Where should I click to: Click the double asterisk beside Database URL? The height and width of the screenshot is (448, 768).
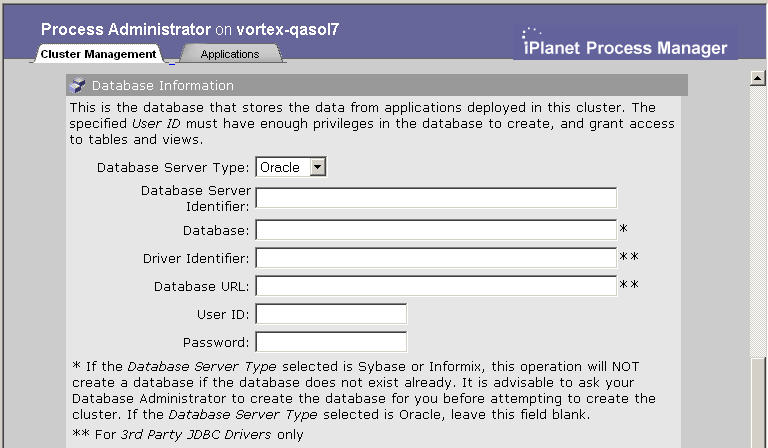[629, 284]
